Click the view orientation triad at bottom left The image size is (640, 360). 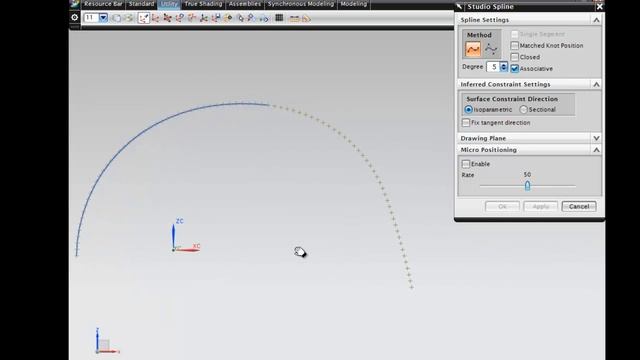tap(107, 341)
